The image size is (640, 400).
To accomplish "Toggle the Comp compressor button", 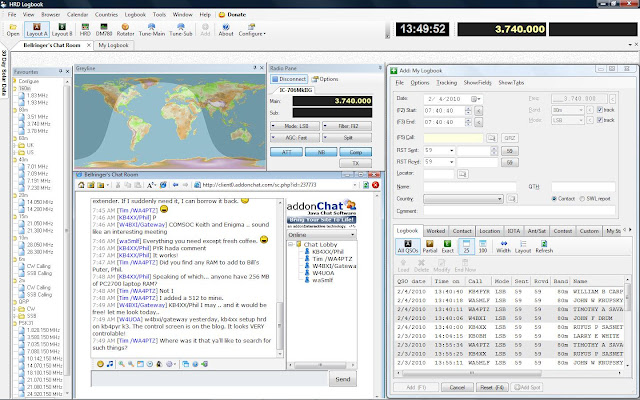I will tap(356, 152).
